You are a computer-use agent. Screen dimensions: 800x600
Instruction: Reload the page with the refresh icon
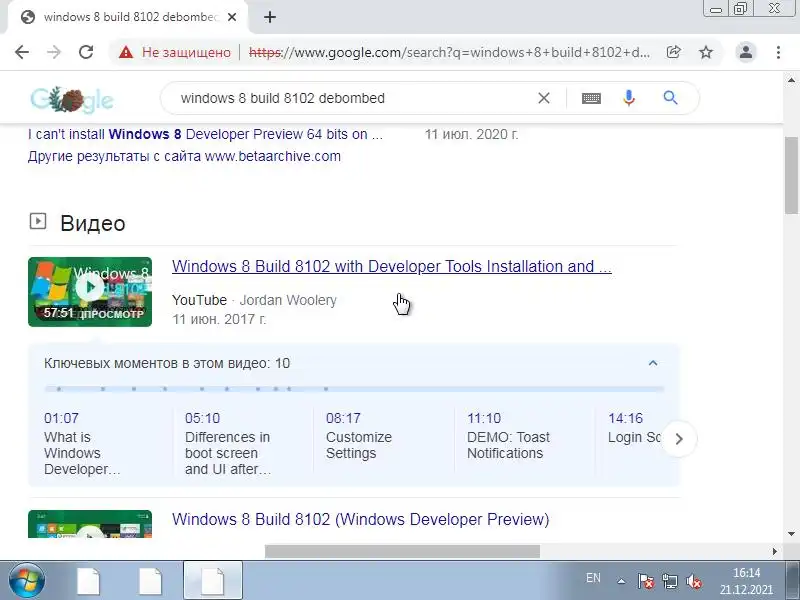(86, 52)
